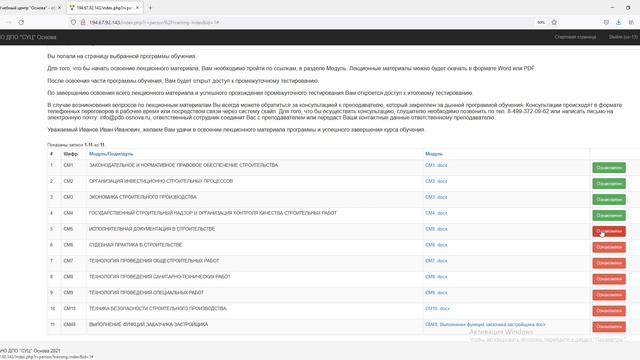Mark CM10 as read with the red 'Ознакомлен' button
This screenshot has width=640, height=360.
coord(609,311)
